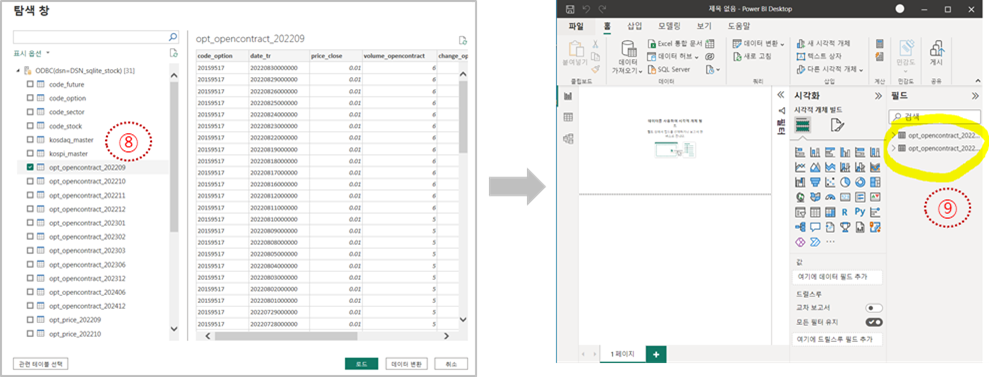Click Excel 통합 문서 in the ribbon
Image resolution: width=989 pixels, height=377 pixels.
coord(675,44)
